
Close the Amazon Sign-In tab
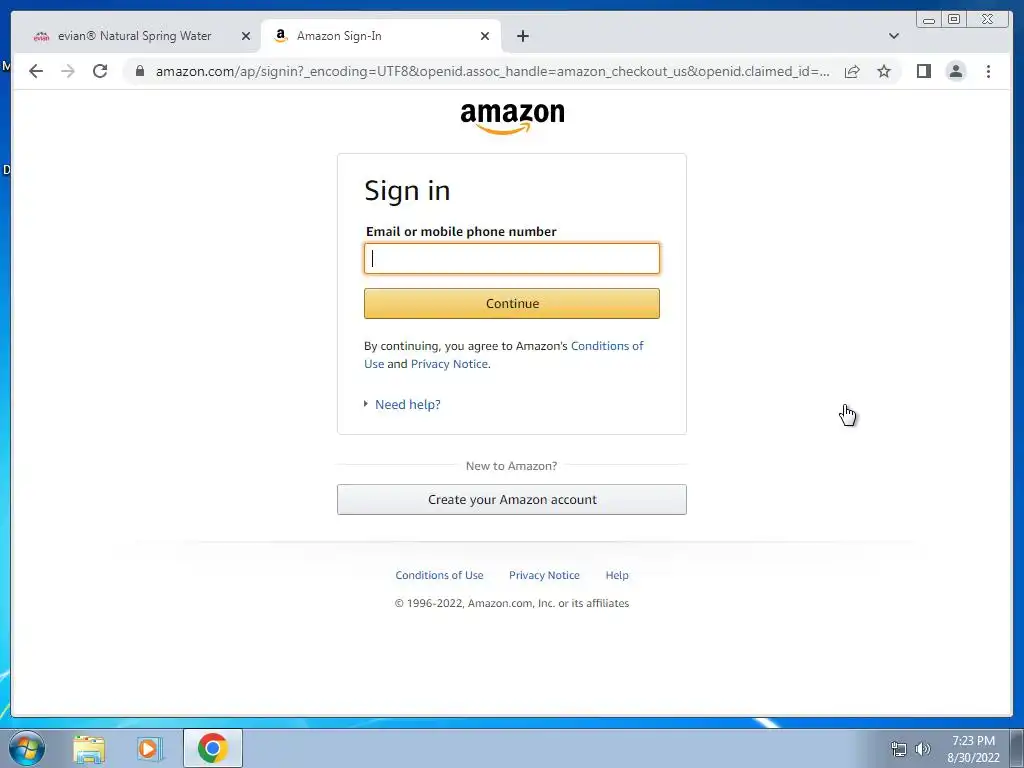pos(485,36)
